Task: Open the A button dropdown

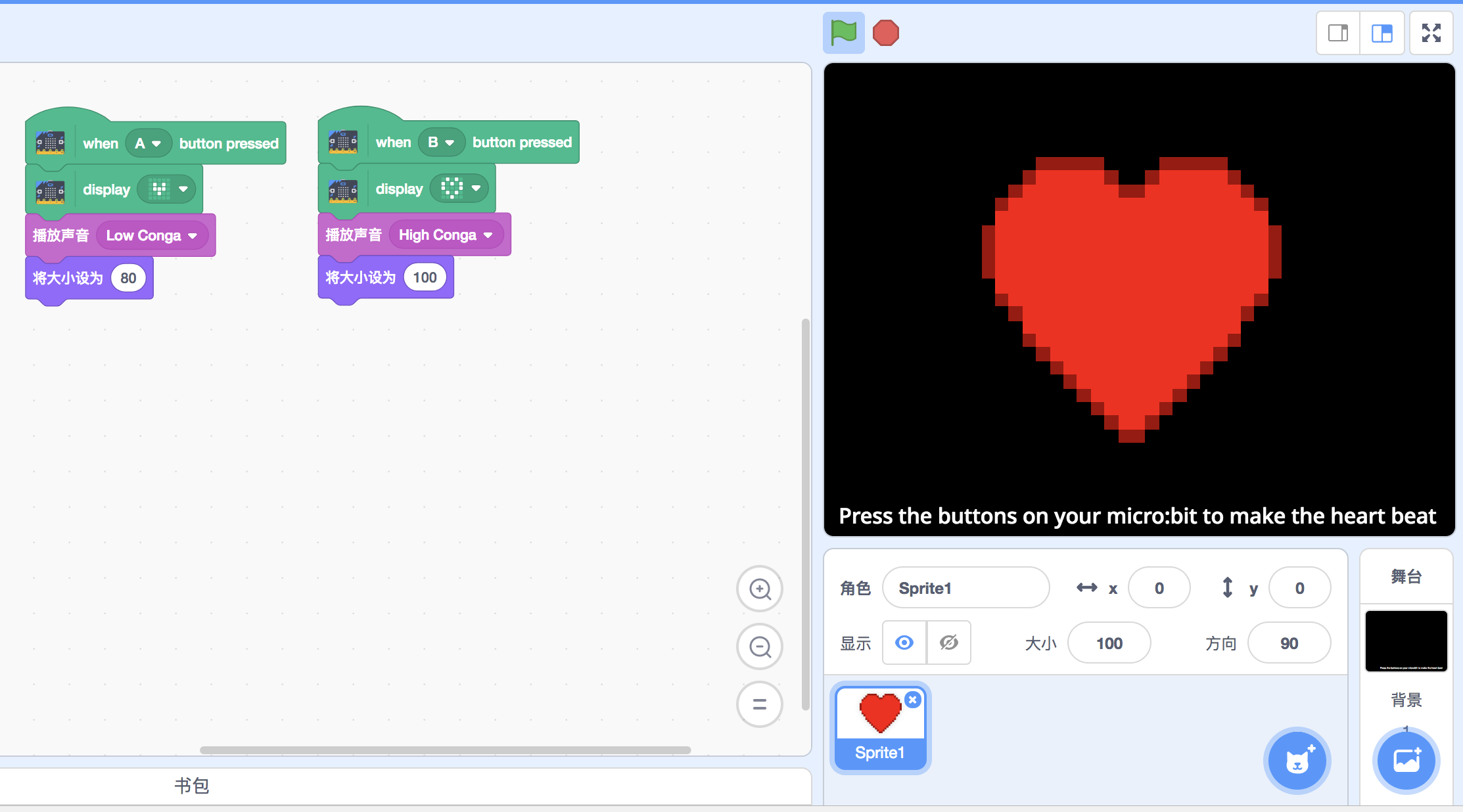Action: (x=149, y=143)
